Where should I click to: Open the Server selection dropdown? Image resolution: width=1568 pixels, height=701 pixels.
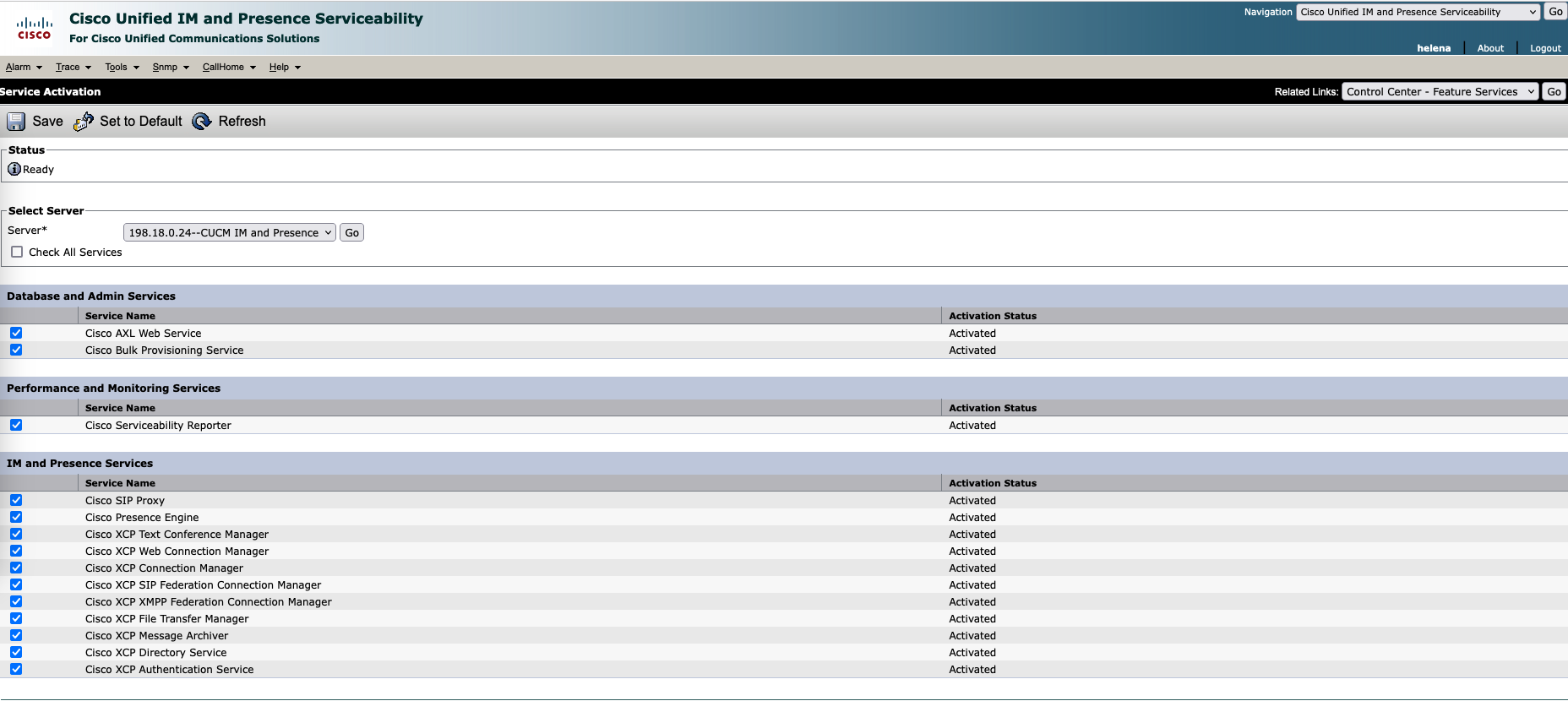[230, 232]
